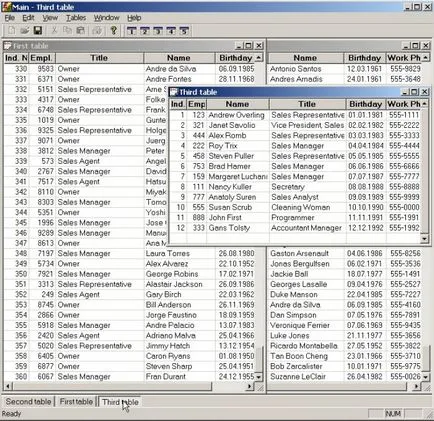Click the Save floppy disk icon
The width and height of the screenshot is (434, 421).
pyautogui.click(x=38, y=31)
